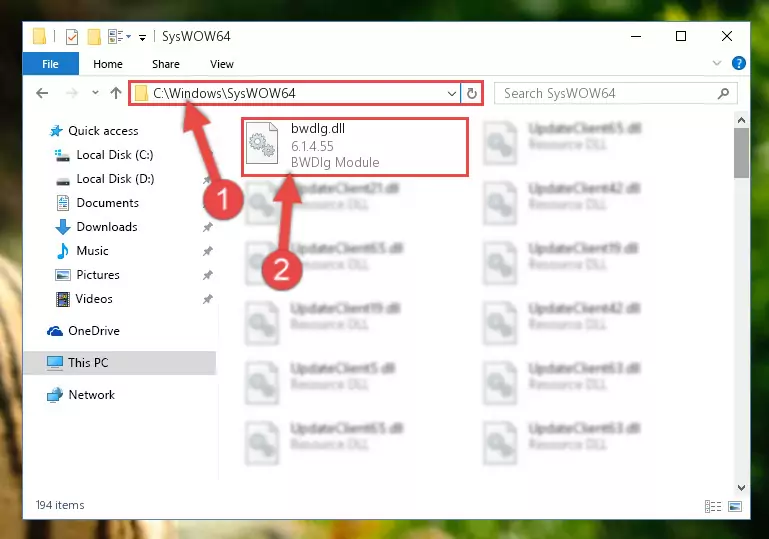Viewport: 769px width, 539px height.
Task: Open Music in navigation pane
Action: pyautogui.click(x=92, y=251)
